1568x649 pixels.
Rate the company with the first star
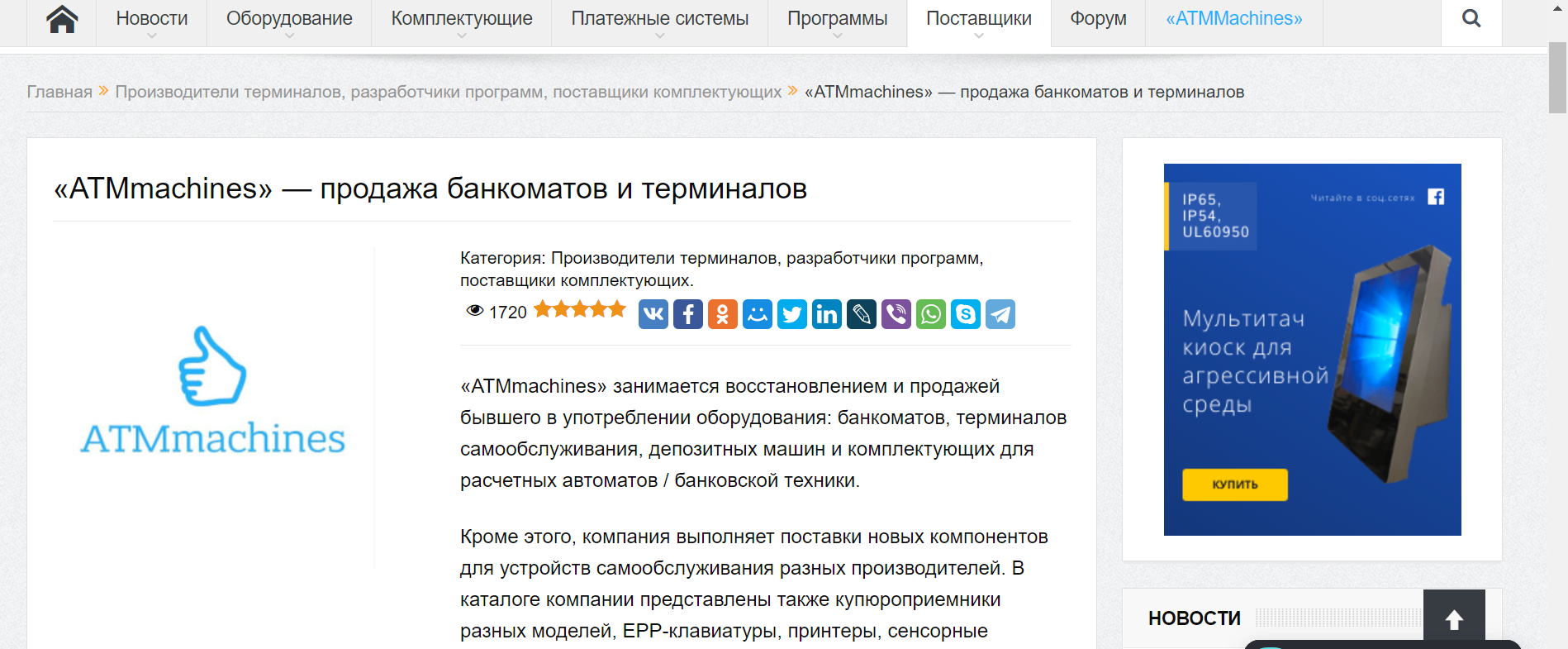(543, 309)
